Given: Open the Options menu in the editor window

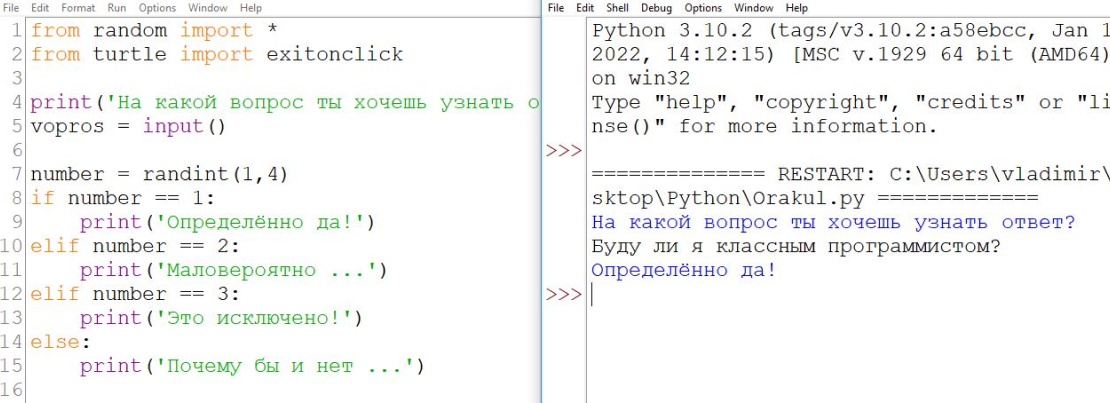Looking at the screenshot, I should click(x=157, y=8).
